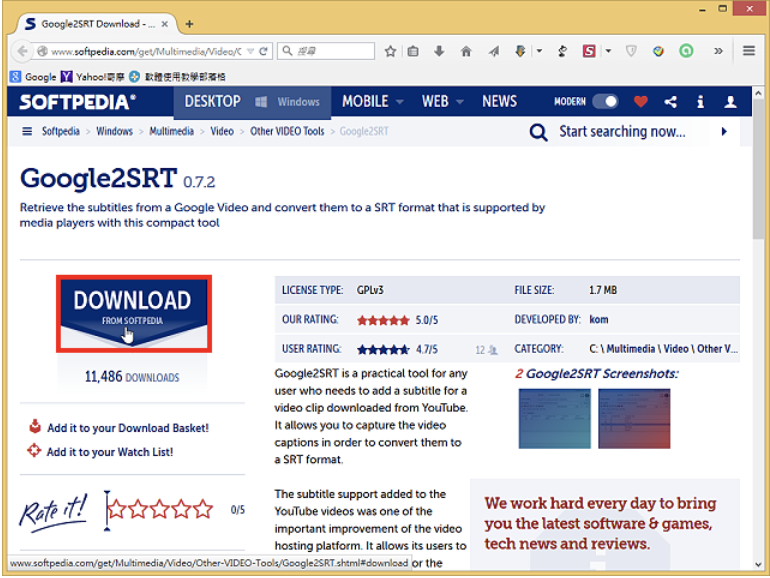Click the shield icon in the toolbar
Viewport: 770px width, 578px height.
[631, 51]
